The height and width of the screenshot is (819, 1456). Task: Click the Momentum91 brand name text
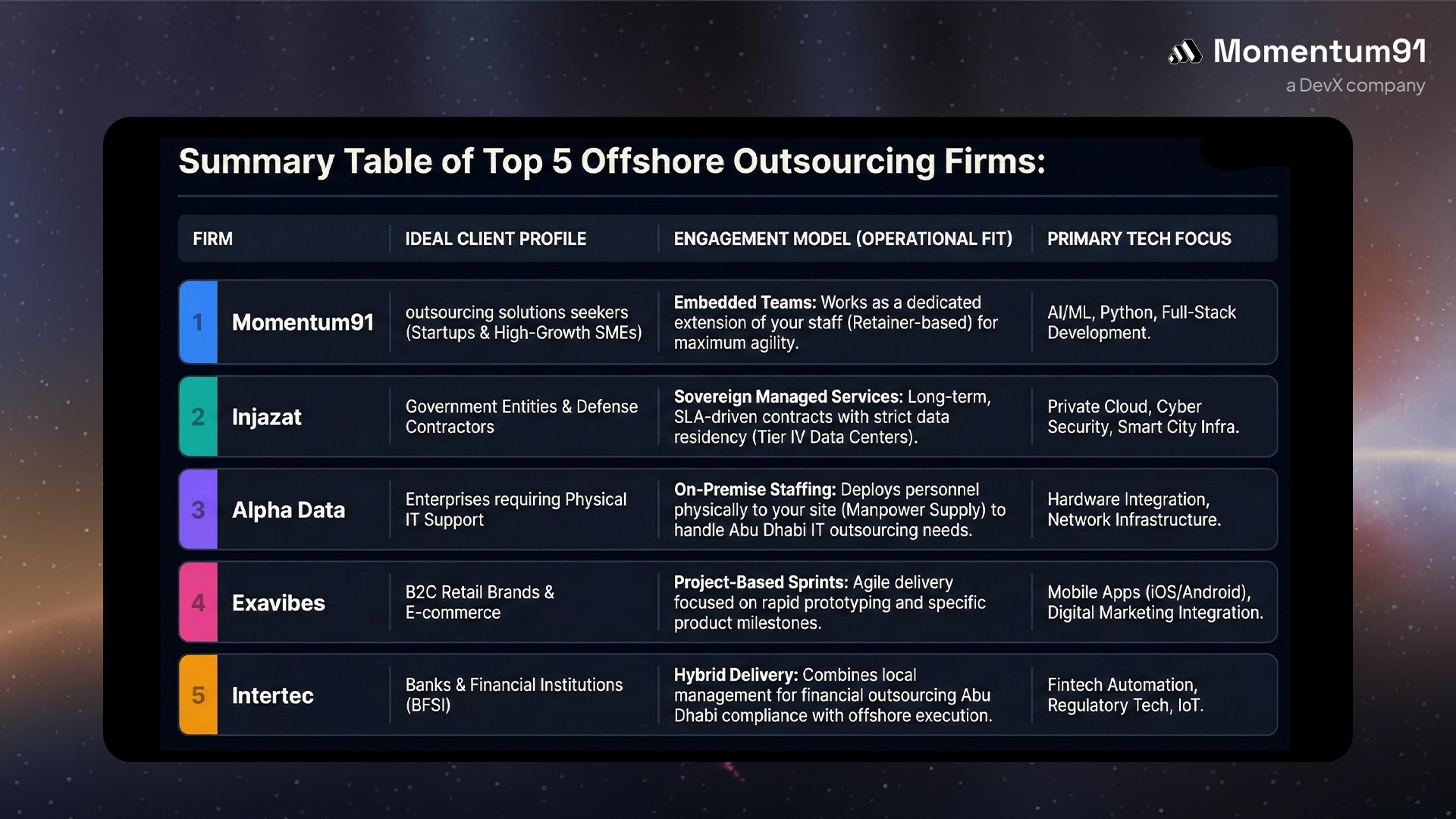(x=1319, y=52)
